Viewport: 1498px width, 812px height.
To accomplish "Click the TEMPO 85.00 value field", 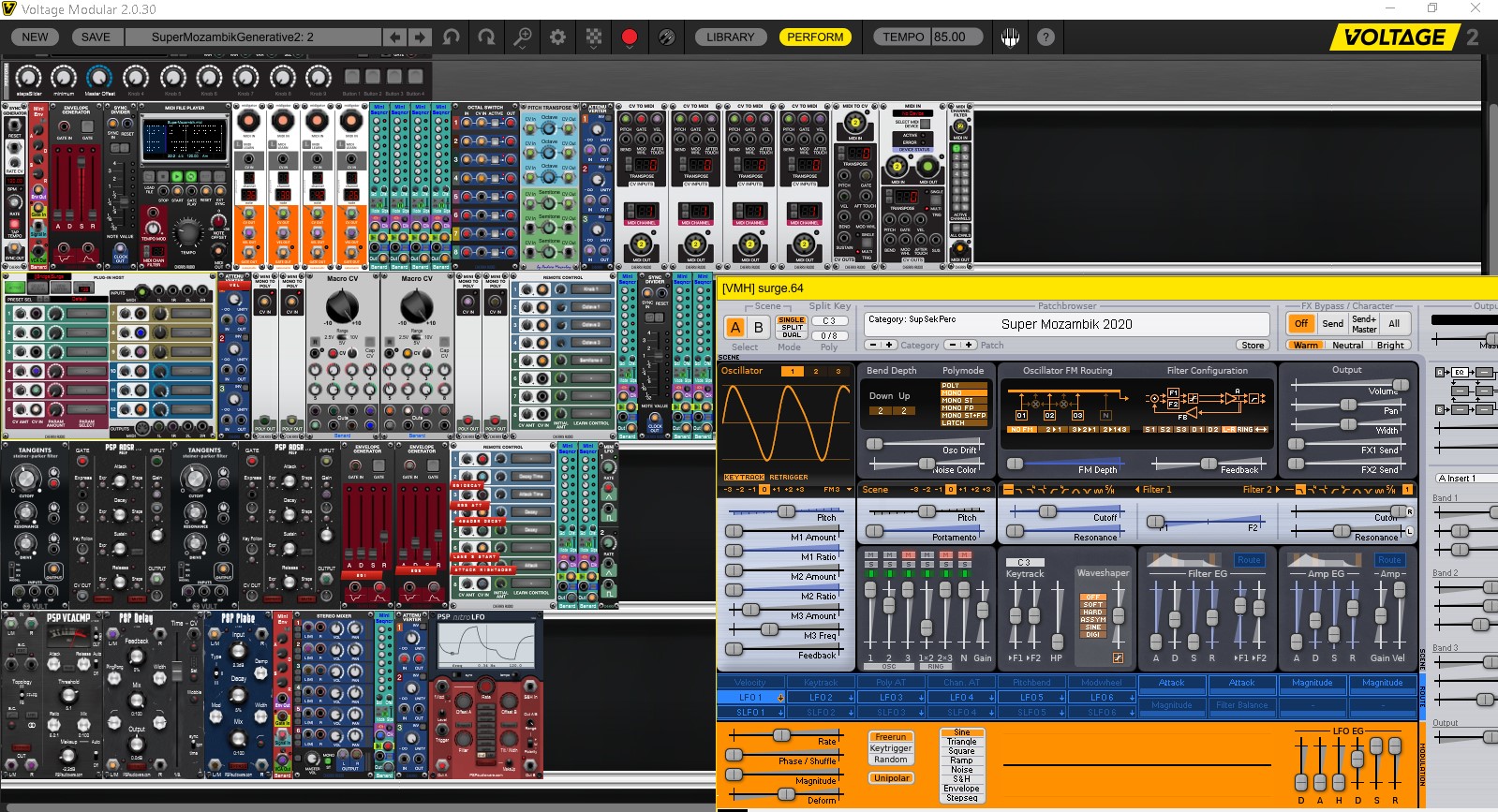I will tap(957, 37).
